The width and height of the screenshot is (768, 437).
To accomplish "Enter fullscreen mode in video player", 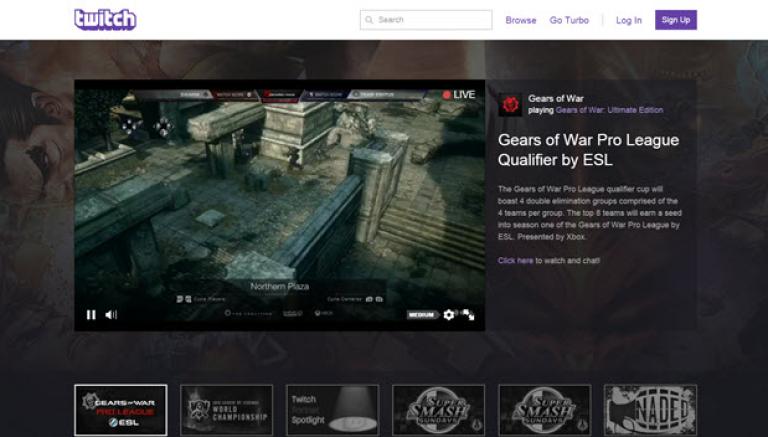I will 468,314.
